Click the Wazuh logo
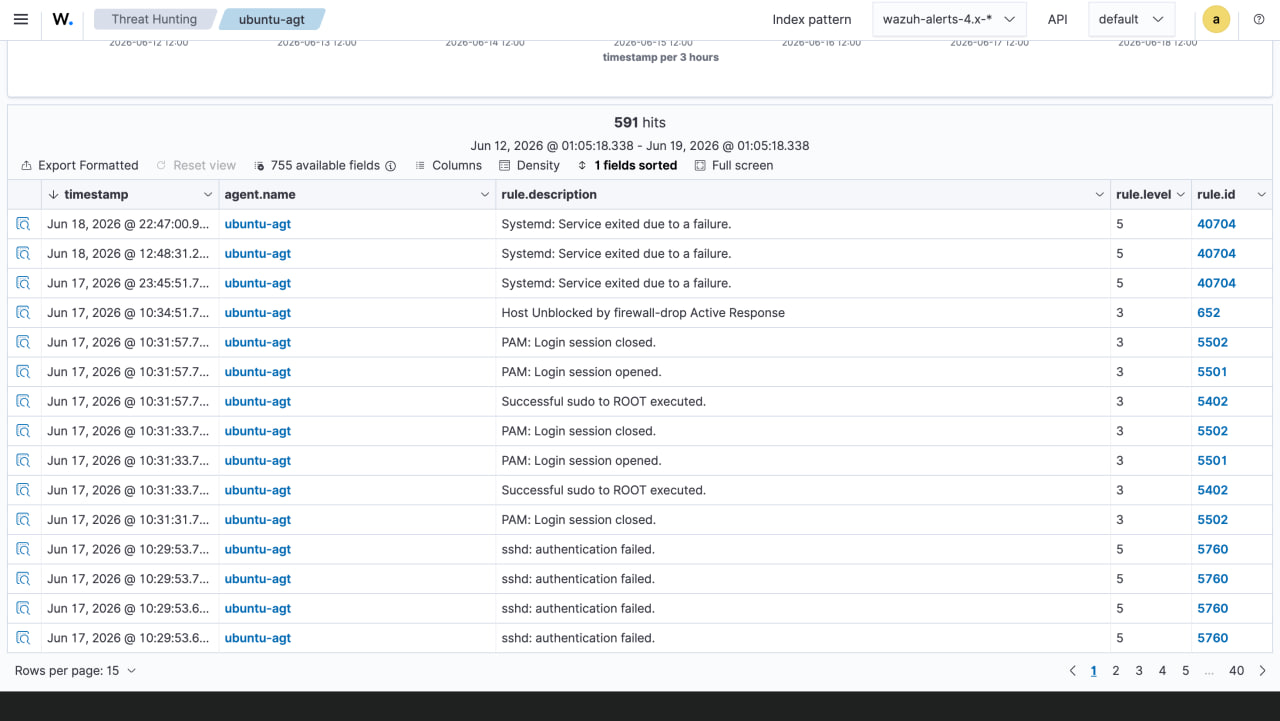 click(62, 19)
